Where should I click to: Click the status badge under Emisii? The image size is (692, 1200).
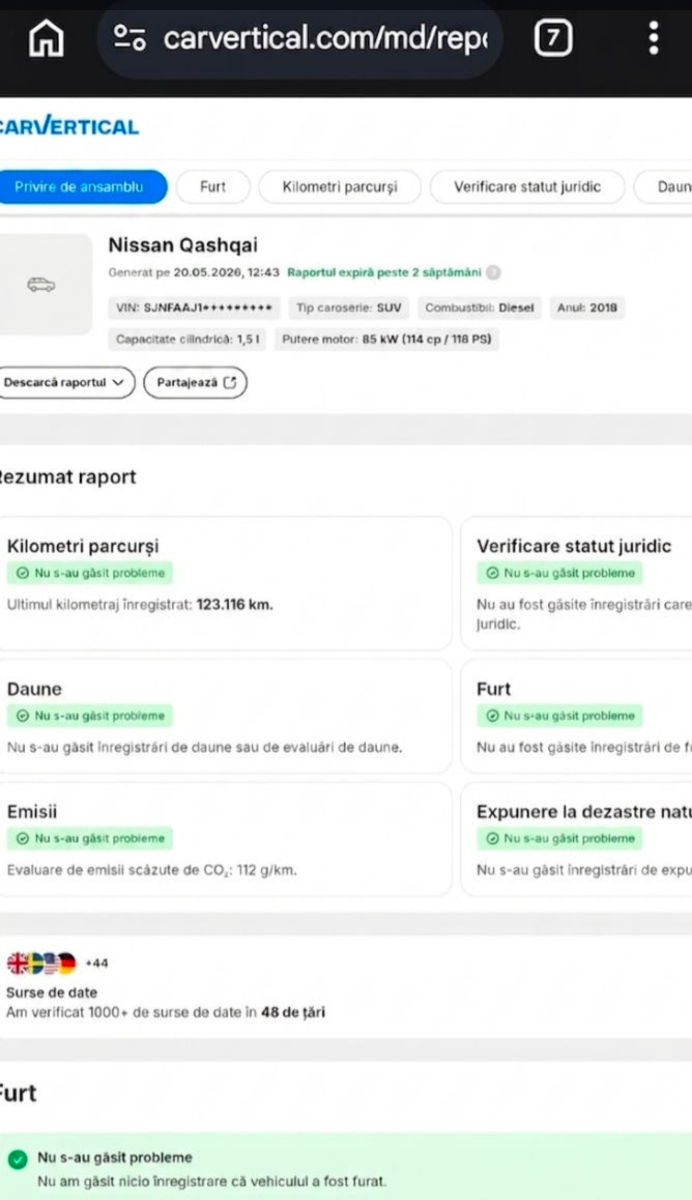coord(89,838)
